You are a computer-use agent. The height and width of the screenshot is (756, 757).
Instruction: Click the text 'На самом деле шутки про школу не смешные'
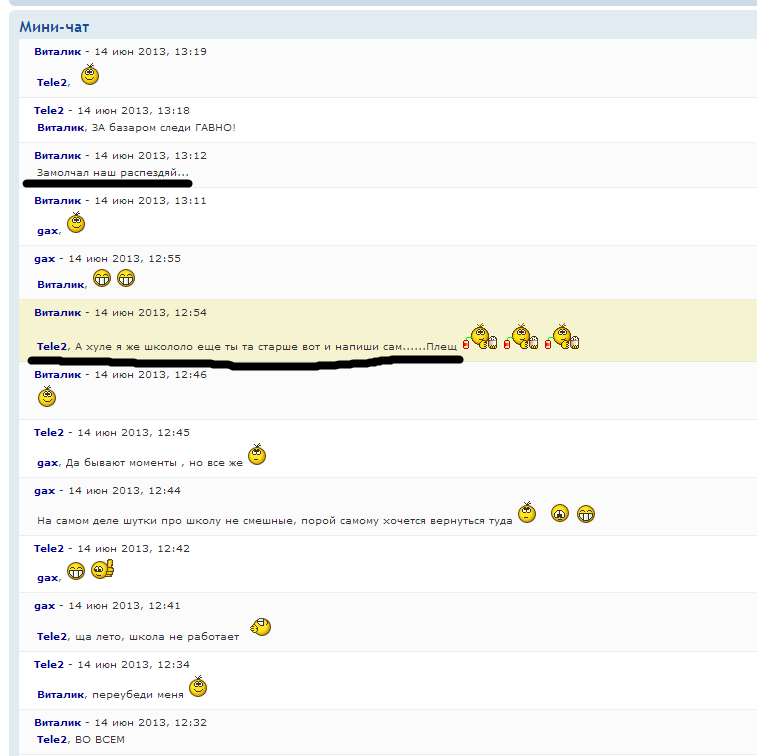point(165,521)
